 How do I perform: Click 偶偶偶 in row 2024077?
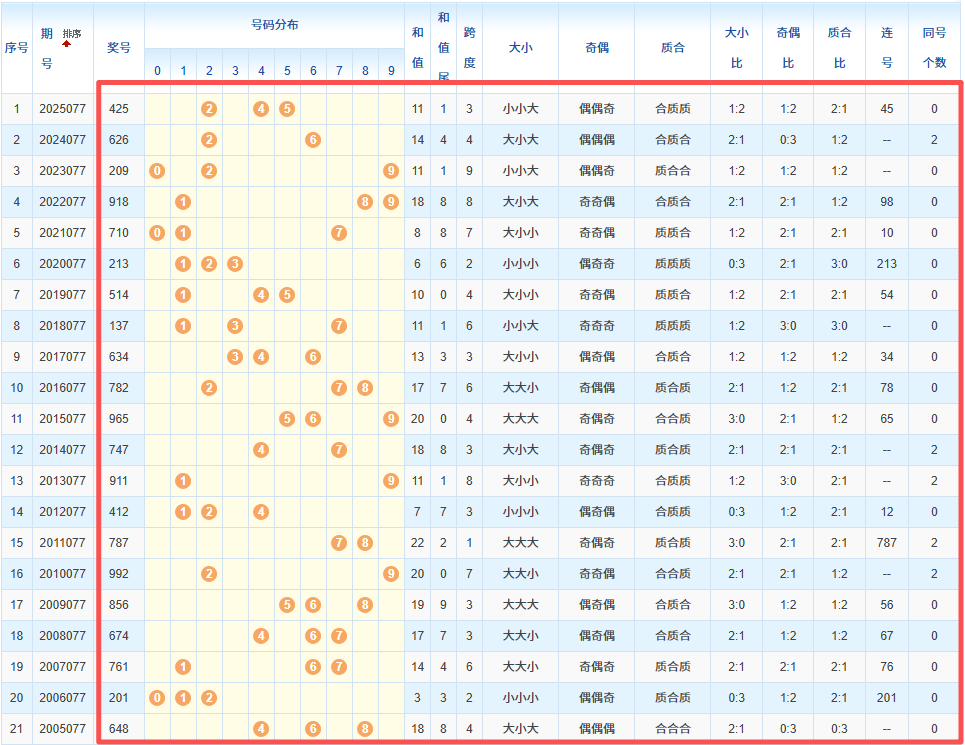point(597,140)
